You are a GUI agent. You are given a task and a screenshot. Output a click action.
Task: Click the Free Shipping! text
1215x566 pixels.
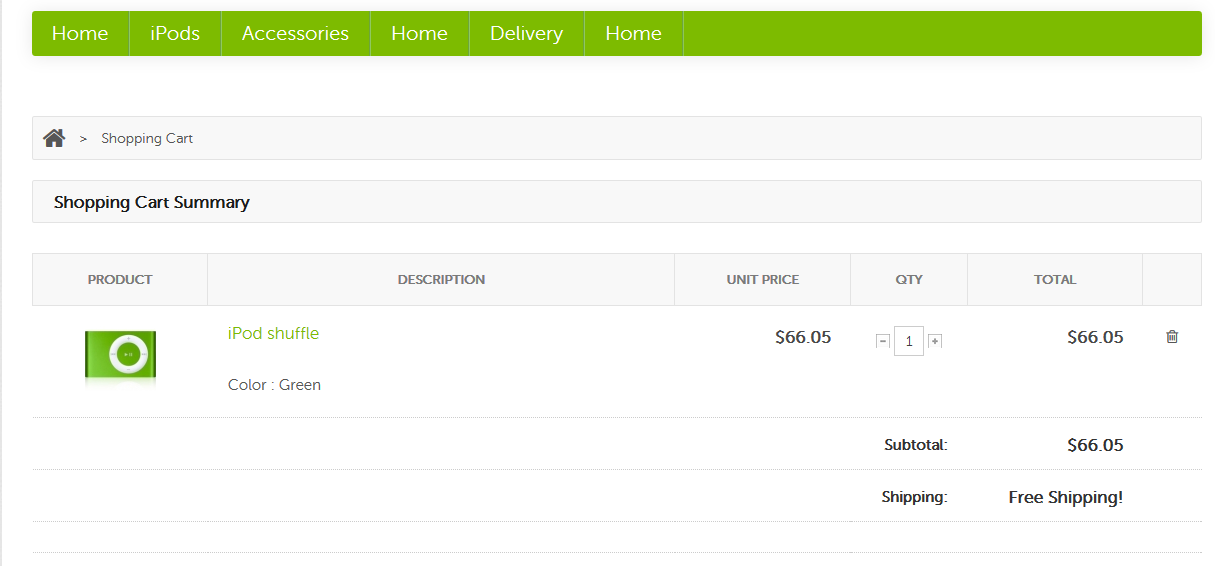(1065, 497)
